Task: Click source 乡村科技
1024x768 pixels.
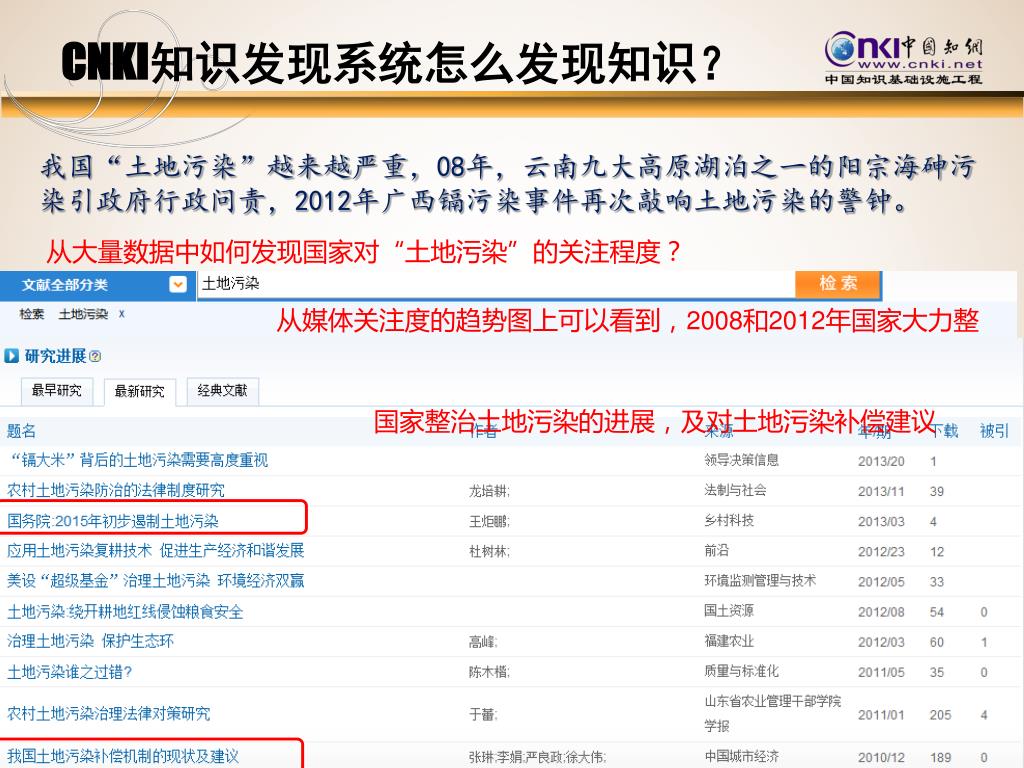Action: click(x=729, y=520)
